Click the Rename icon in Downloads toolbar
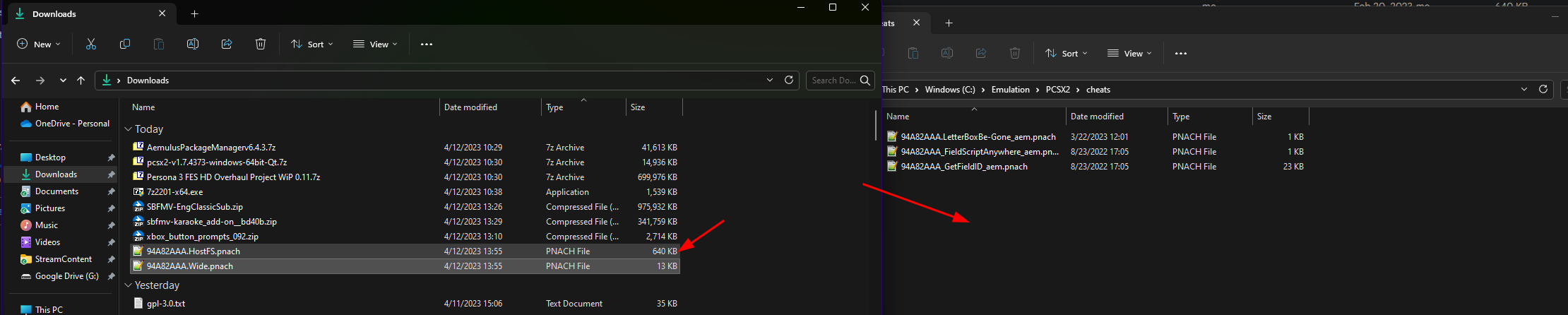Viewport: 1568px width, 315px height. [x=193, y=44]
